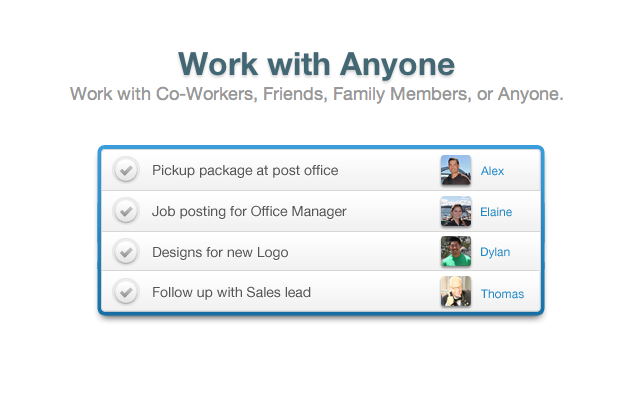Image resolution: width=640 pixels, height=400 pixels.
Task: Select the Thomas assignee link
Action: [x=502, y=294]
